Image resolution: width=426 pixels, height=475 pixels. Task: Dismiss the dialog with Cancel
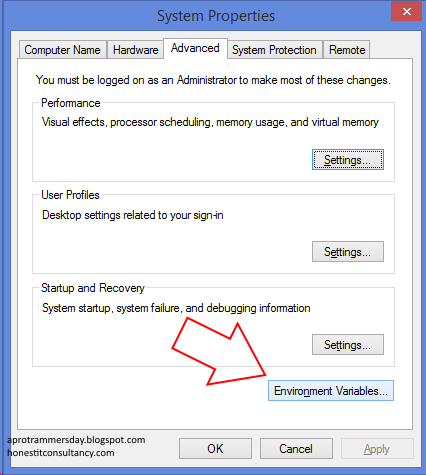coord(296,449)
